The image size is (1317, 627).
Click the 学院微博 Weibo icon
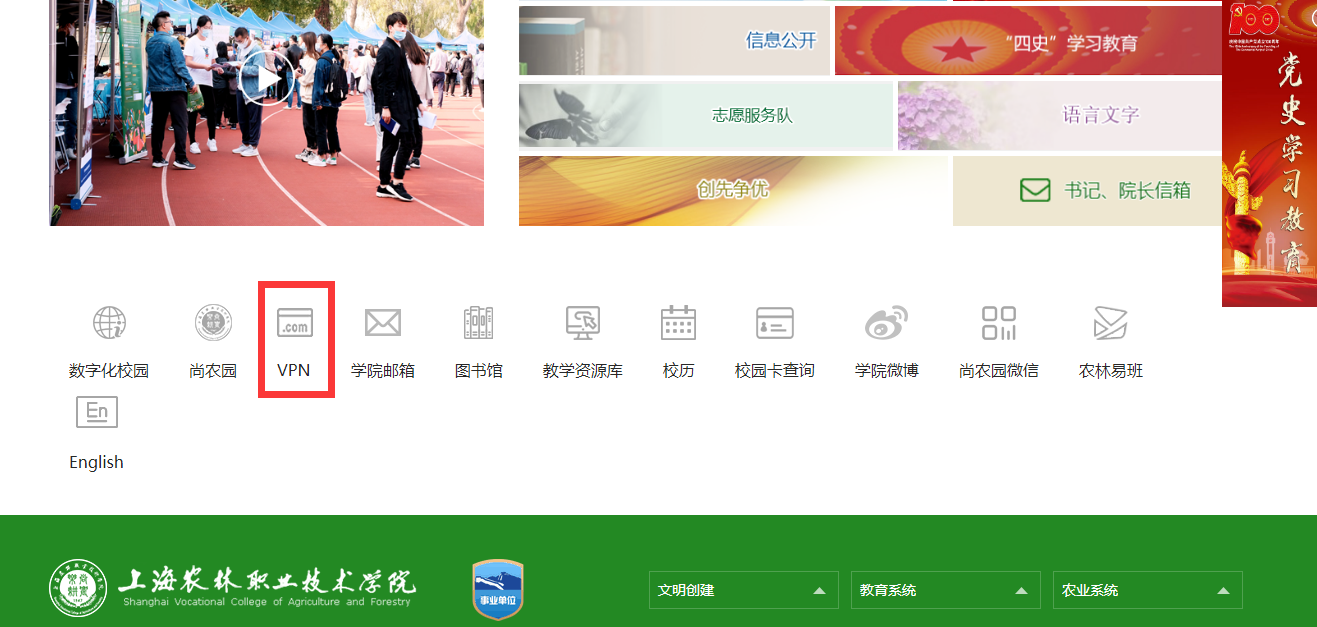point(886,323)
